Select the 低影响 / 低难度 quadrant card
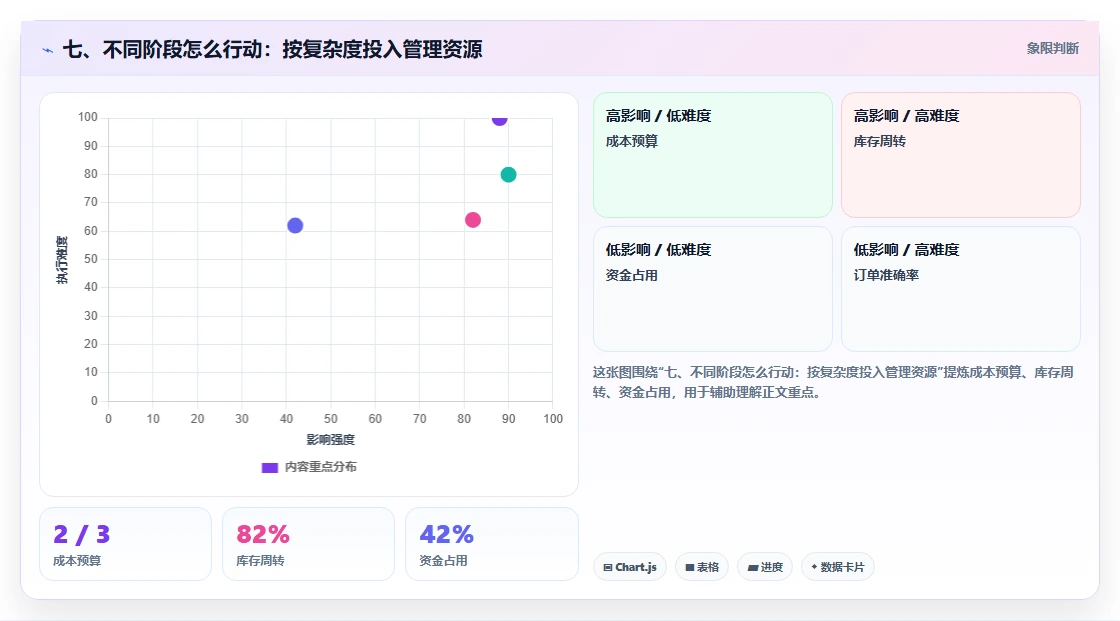 (713, 289)
